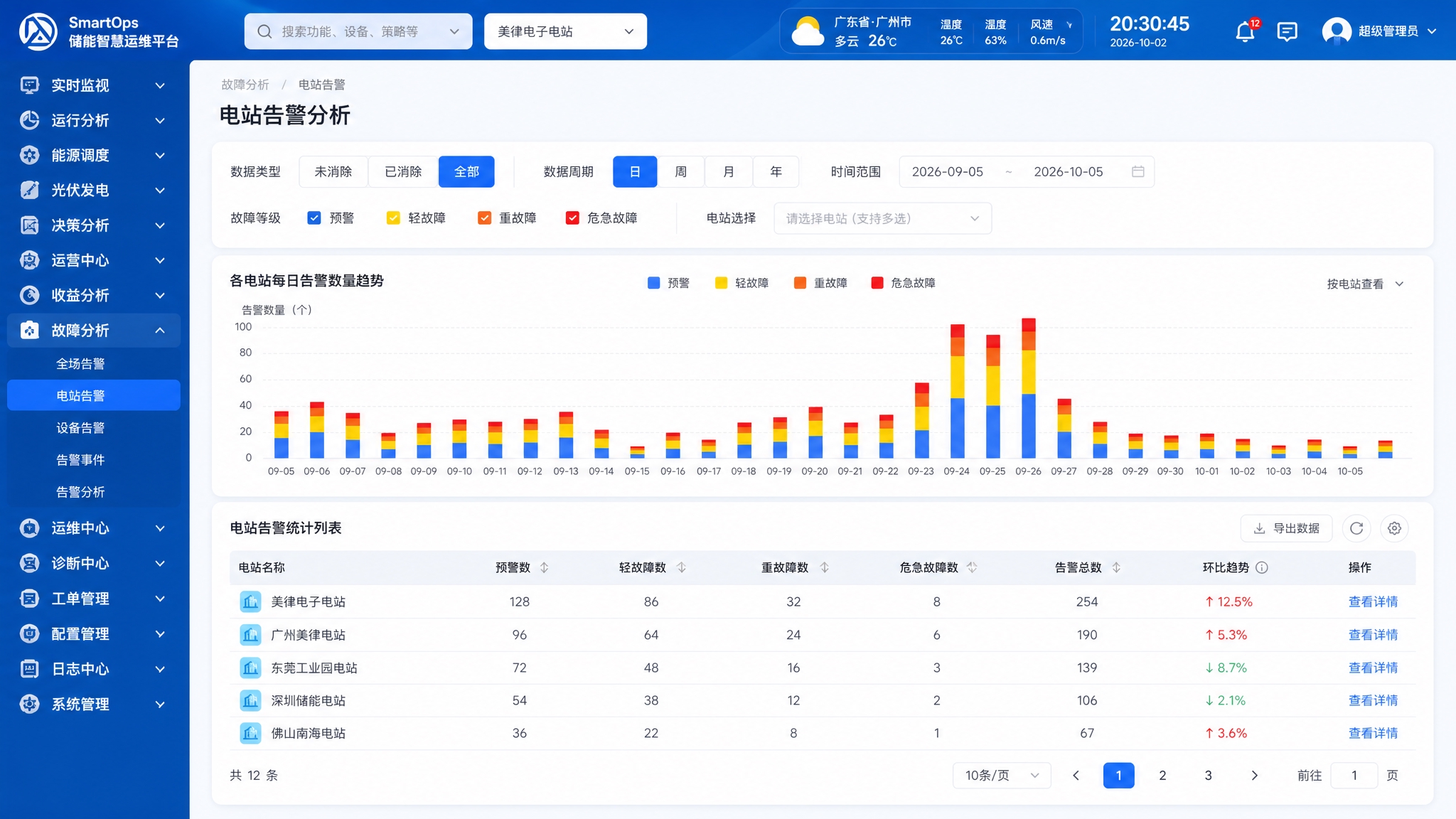Screen dimensions: 1456x819
Task: Click 查看详情 for 广州美律电站
Action: click(1373, 635)
